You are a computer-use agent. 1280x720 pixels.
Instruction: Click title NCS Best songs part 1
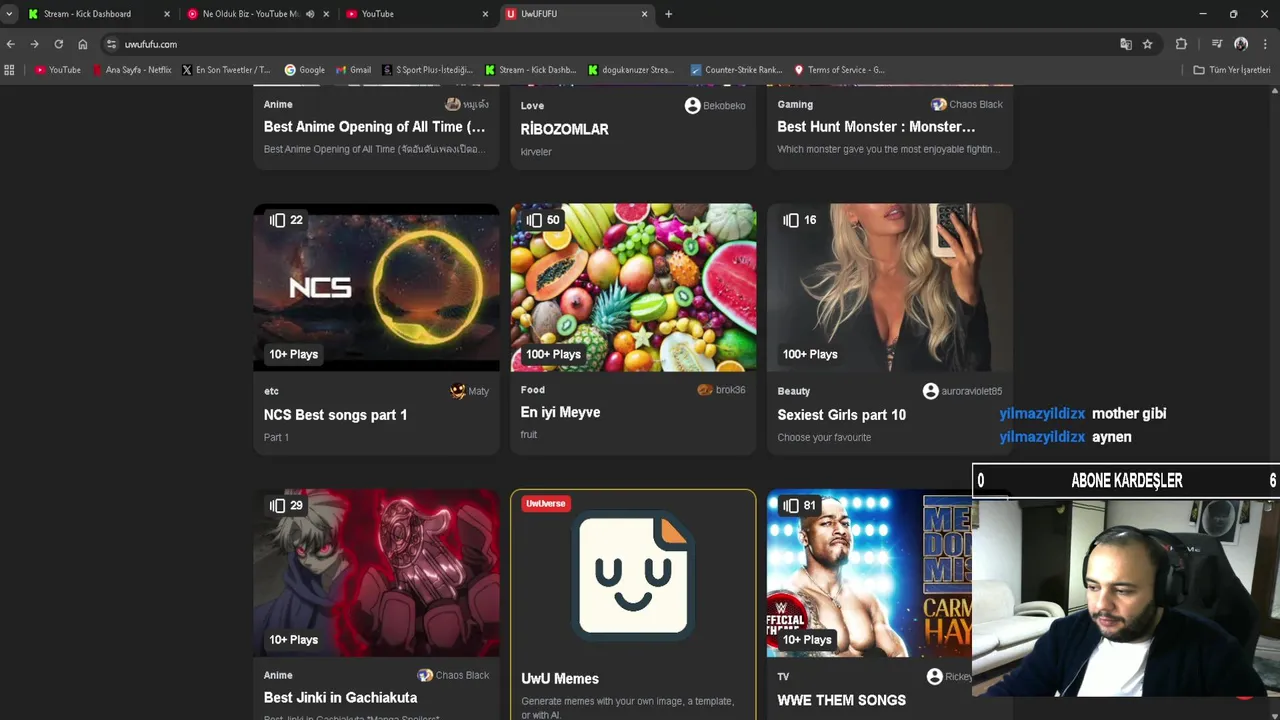pyautogui.click(x=335, y=415)
